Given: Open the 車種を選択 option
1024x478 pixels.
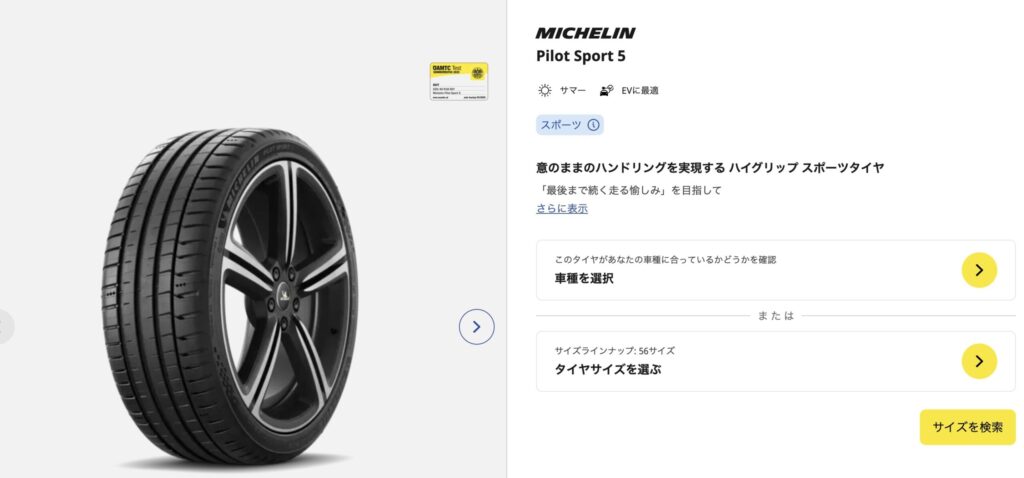Looking at the screenshot, I should coord(584,278).
